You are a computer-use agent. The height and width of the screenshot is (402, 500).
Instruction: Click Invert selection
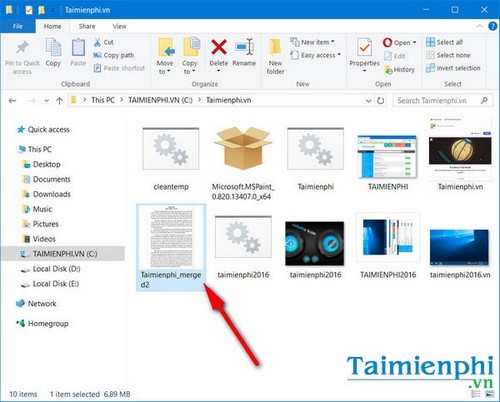pyautogui.click(x=453, y=68)
